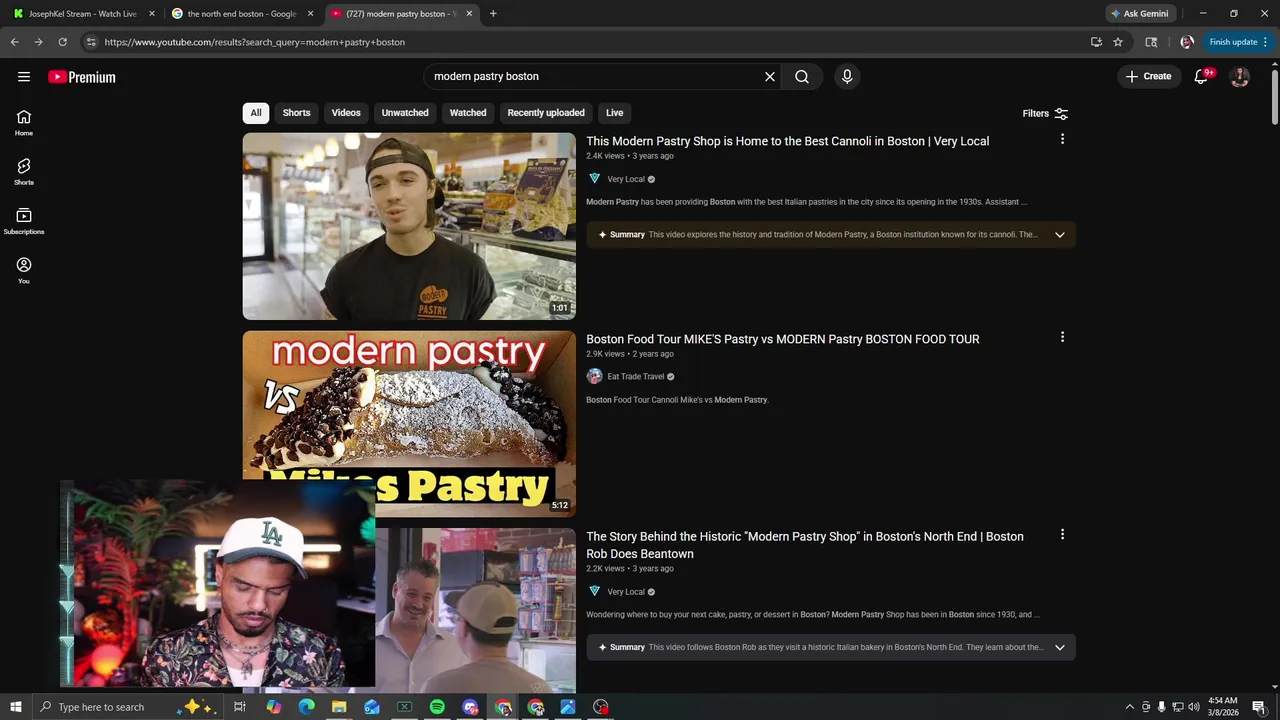Open the You section in the sidebar
Screen dimensions: 1280x720
pos(24,270)
